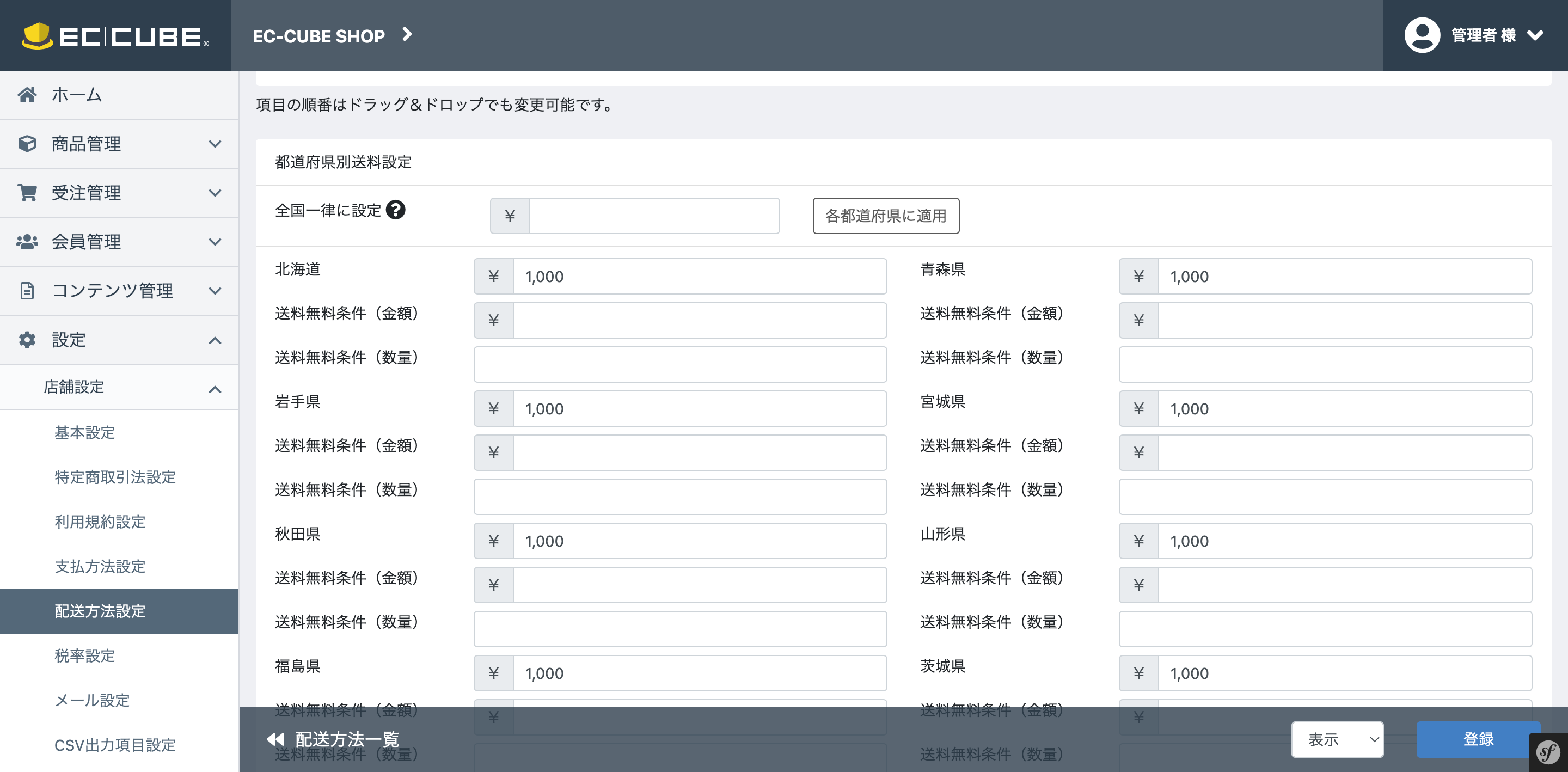The width and height of the screenshot is (1568, 772).
Task: Click 送料無料条件(金額) field under 岩手県
Action: (x=700, y=452)
